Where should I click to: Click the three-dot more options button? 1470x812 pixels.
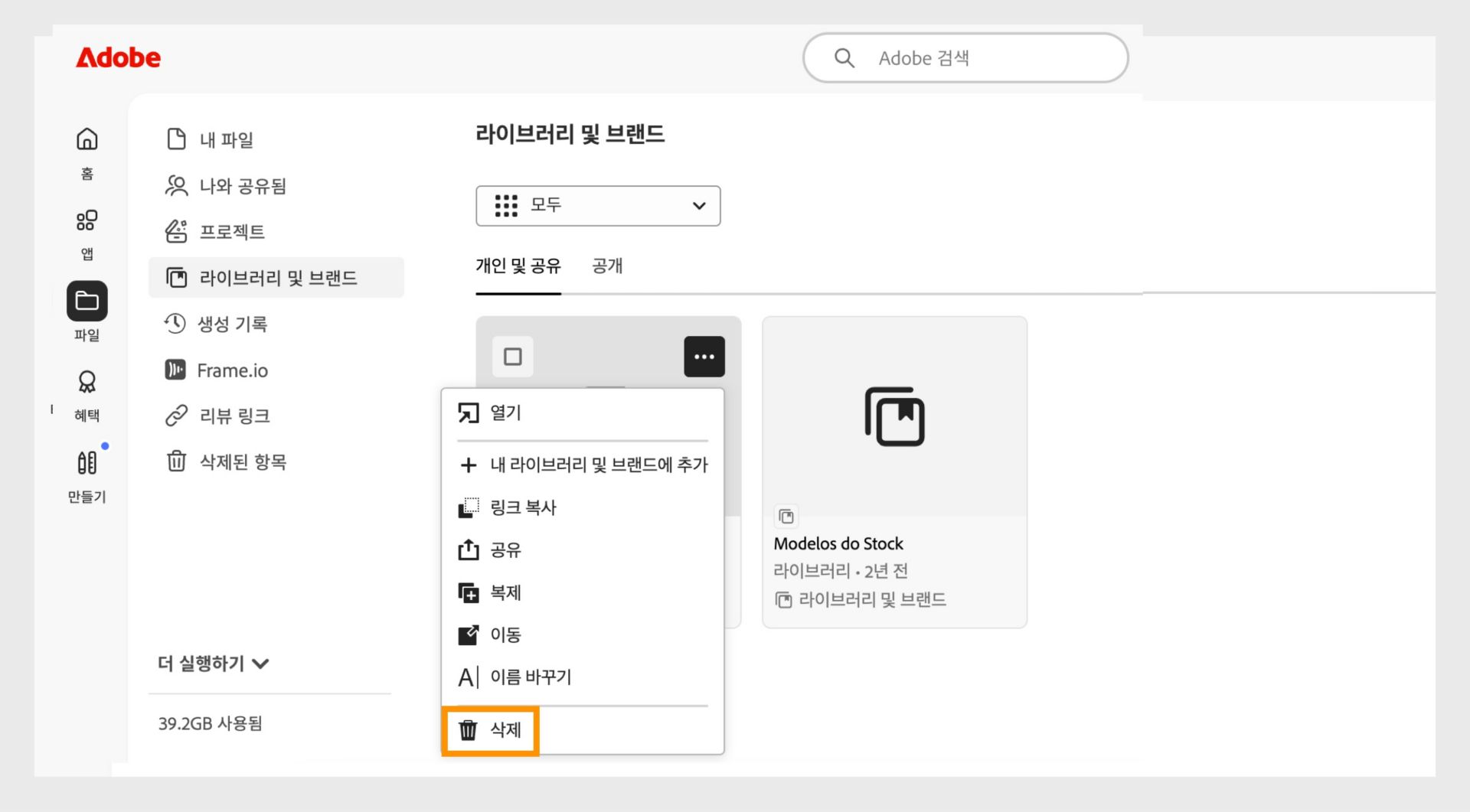(704, 357)
